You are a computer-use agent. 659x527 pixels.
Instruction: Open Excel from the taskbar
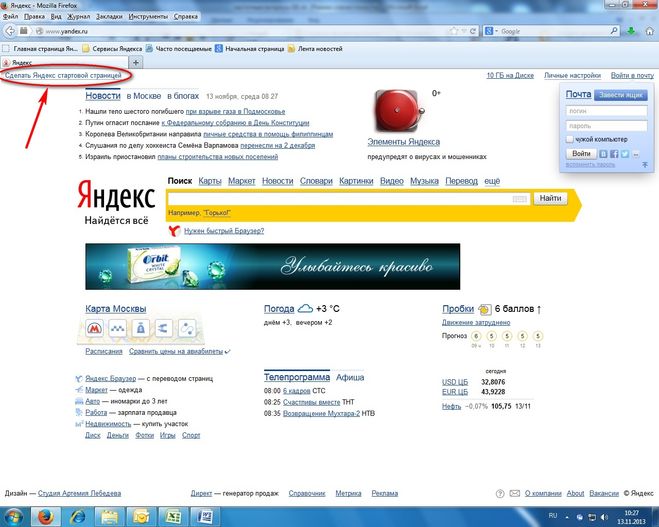point(173,516)
